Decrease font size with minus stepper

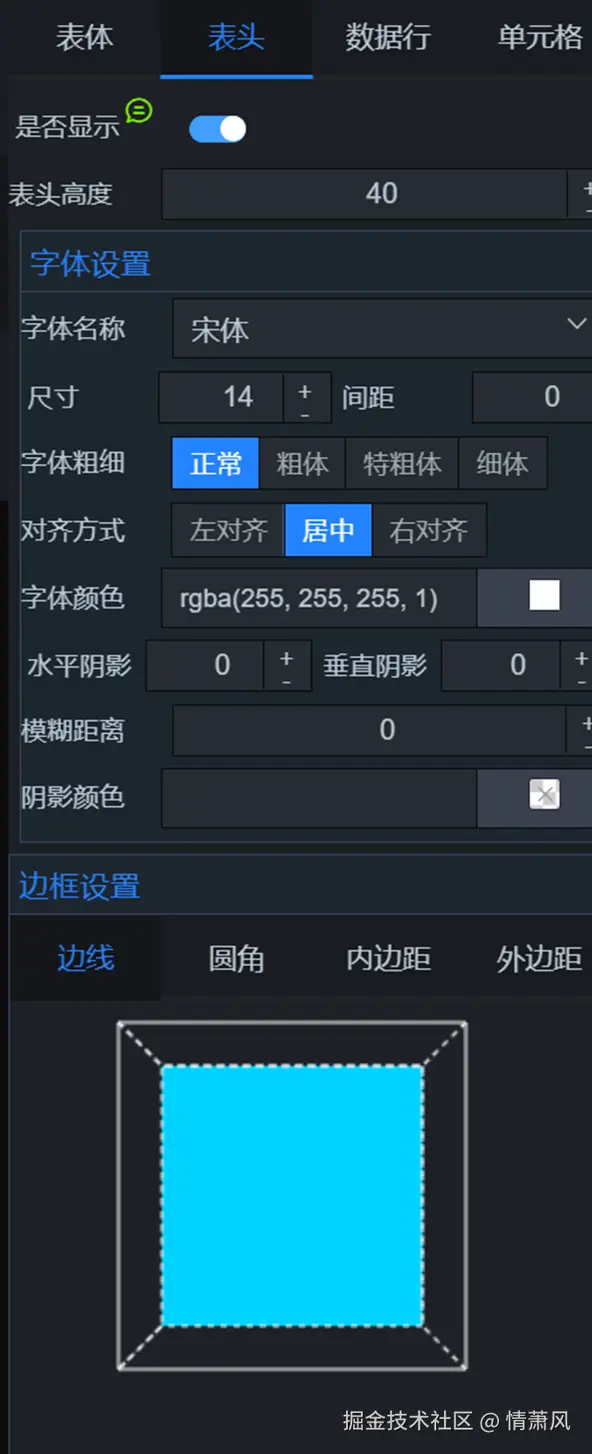click(305, 413)
